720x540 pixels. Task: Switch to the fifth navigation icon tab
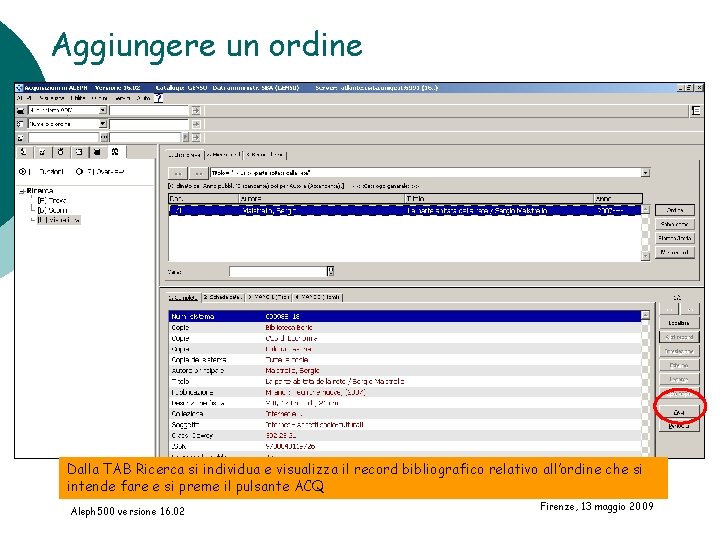[97, 152]
